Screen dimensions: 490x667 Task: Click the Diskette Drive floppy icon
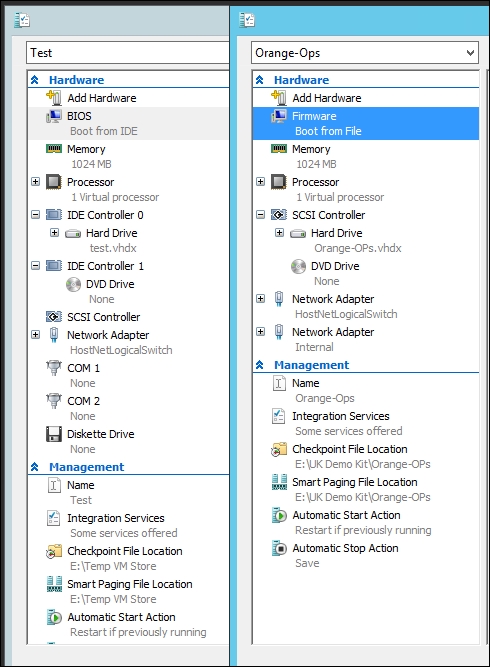[54, 434]
